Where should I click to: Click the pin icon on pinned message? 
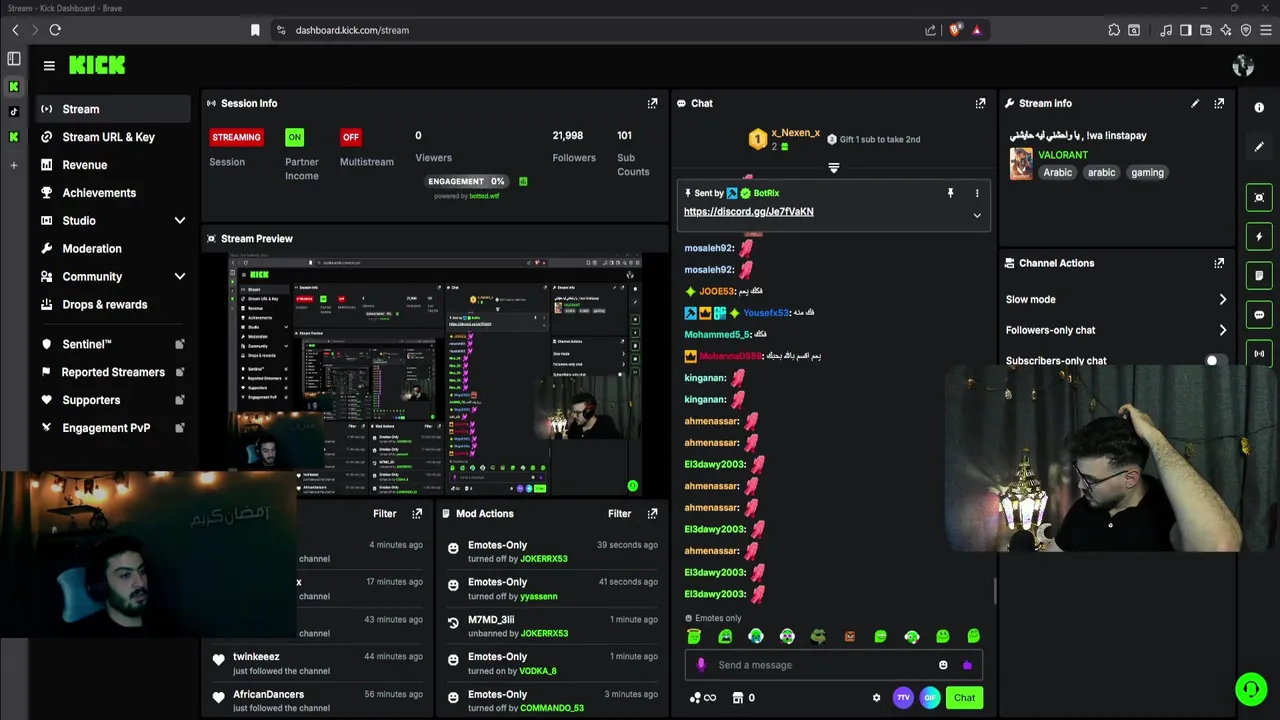coord(950,193)
